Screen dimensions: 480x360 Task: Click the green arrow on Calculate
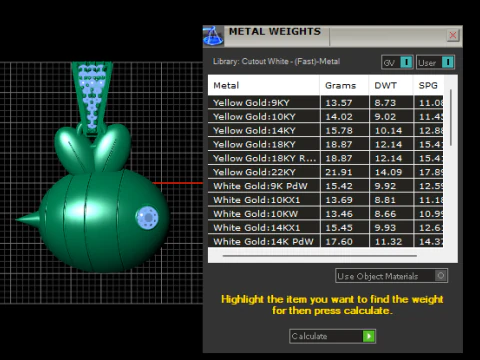[369, 336]
